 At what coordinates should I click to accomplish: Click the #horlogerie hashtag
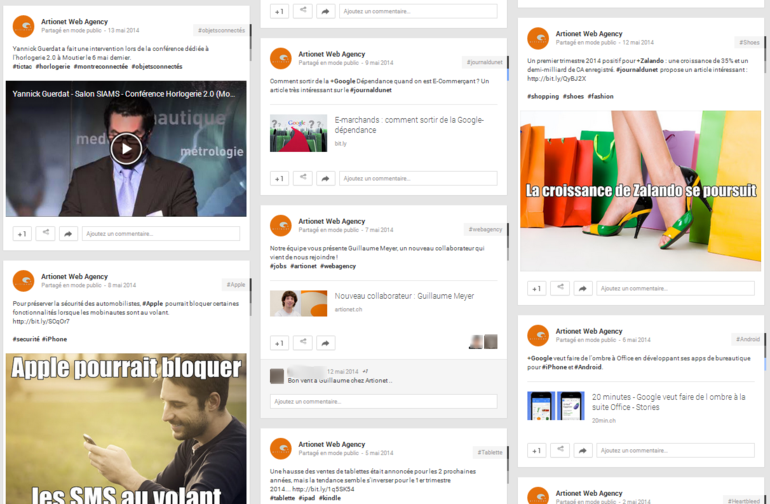[53, 66]
